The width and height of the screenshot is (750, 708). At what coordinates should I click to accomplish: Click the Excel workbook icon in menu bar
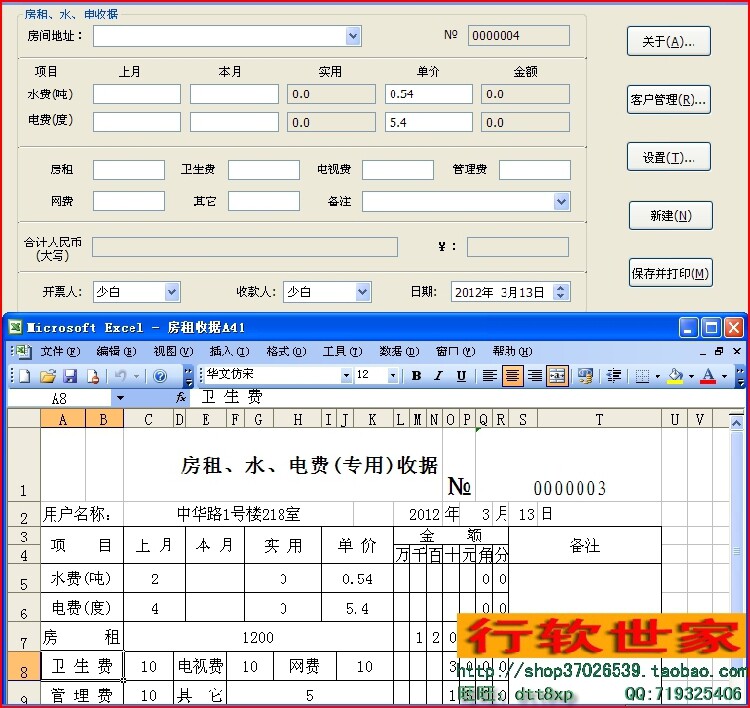tap(22, 352)
